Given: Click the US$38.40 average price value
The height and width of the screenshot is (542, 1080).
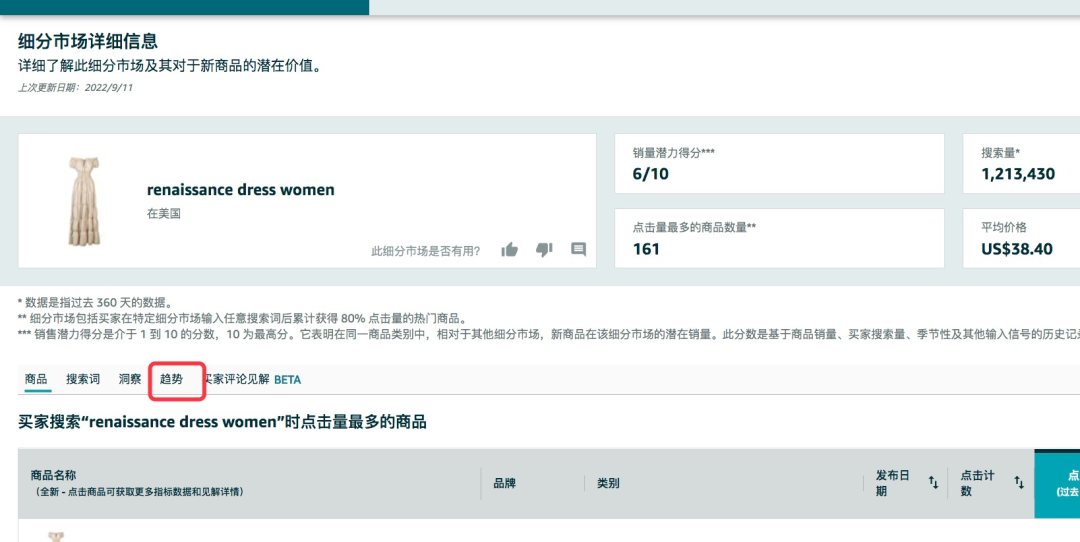Looking at the screenshot, I should click(x=1017, y=249).
